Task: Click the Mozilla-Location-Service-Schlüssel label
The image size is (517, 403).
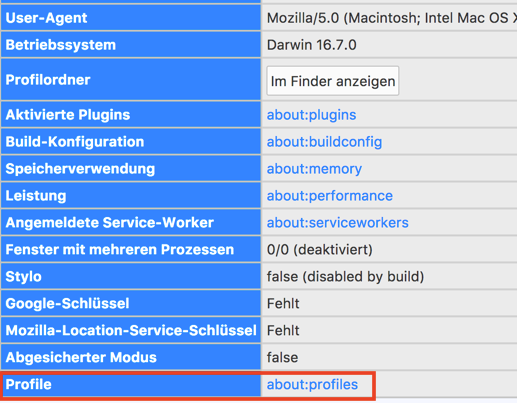Action: point(131,331)
